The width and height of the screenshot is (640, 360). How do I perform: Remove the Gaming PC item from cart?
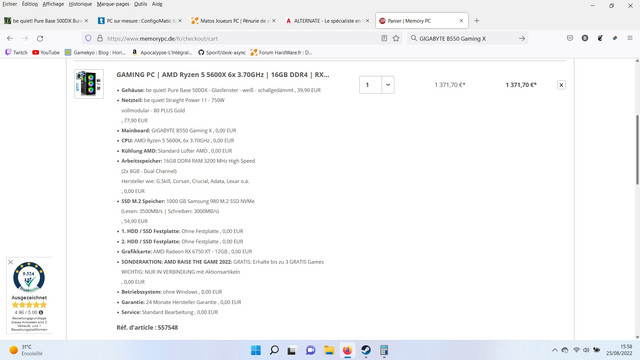click(x=561, y=85)
